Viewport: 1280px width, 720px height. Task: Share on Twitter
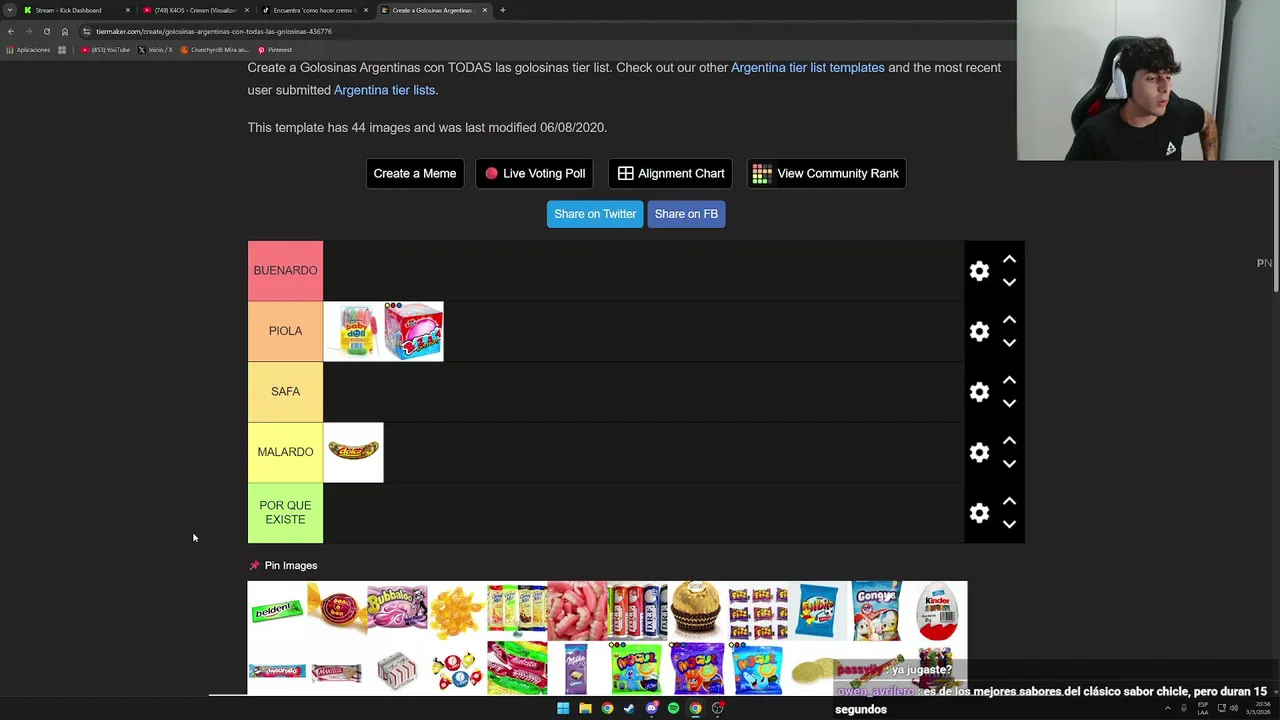click(595, 214)
